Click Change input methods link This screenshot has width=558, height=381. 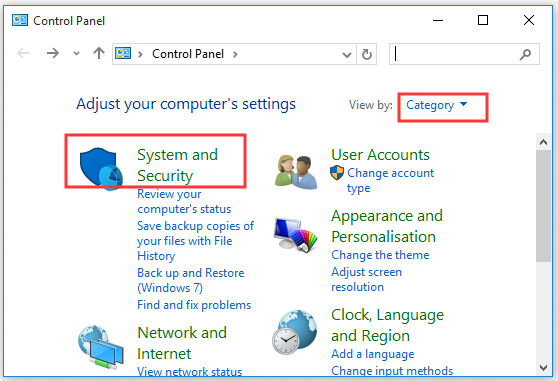tap(392, 371)
